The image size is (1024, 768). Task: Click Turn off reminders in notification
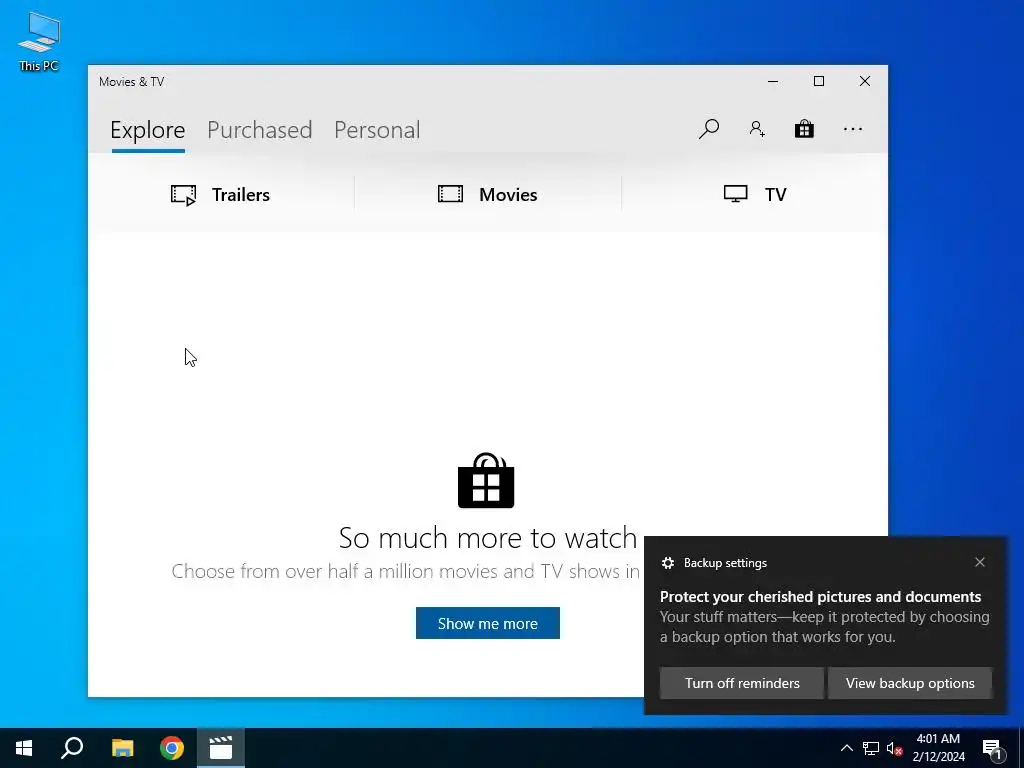pyautogui.click(x=742, y=683)
